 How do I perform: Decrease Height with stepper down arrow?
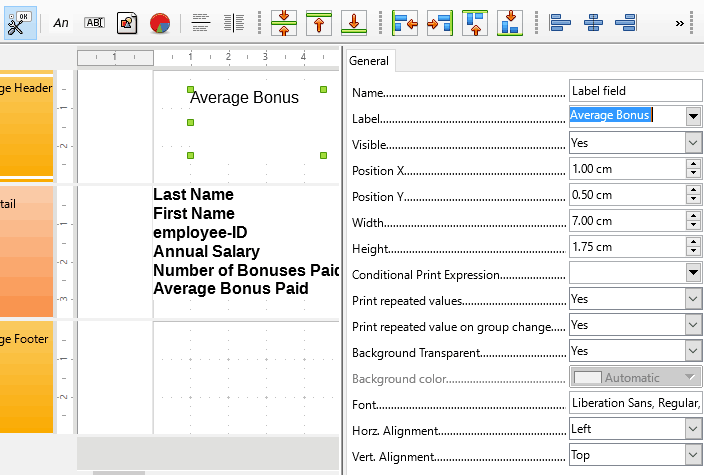click(x=694, y=252)
